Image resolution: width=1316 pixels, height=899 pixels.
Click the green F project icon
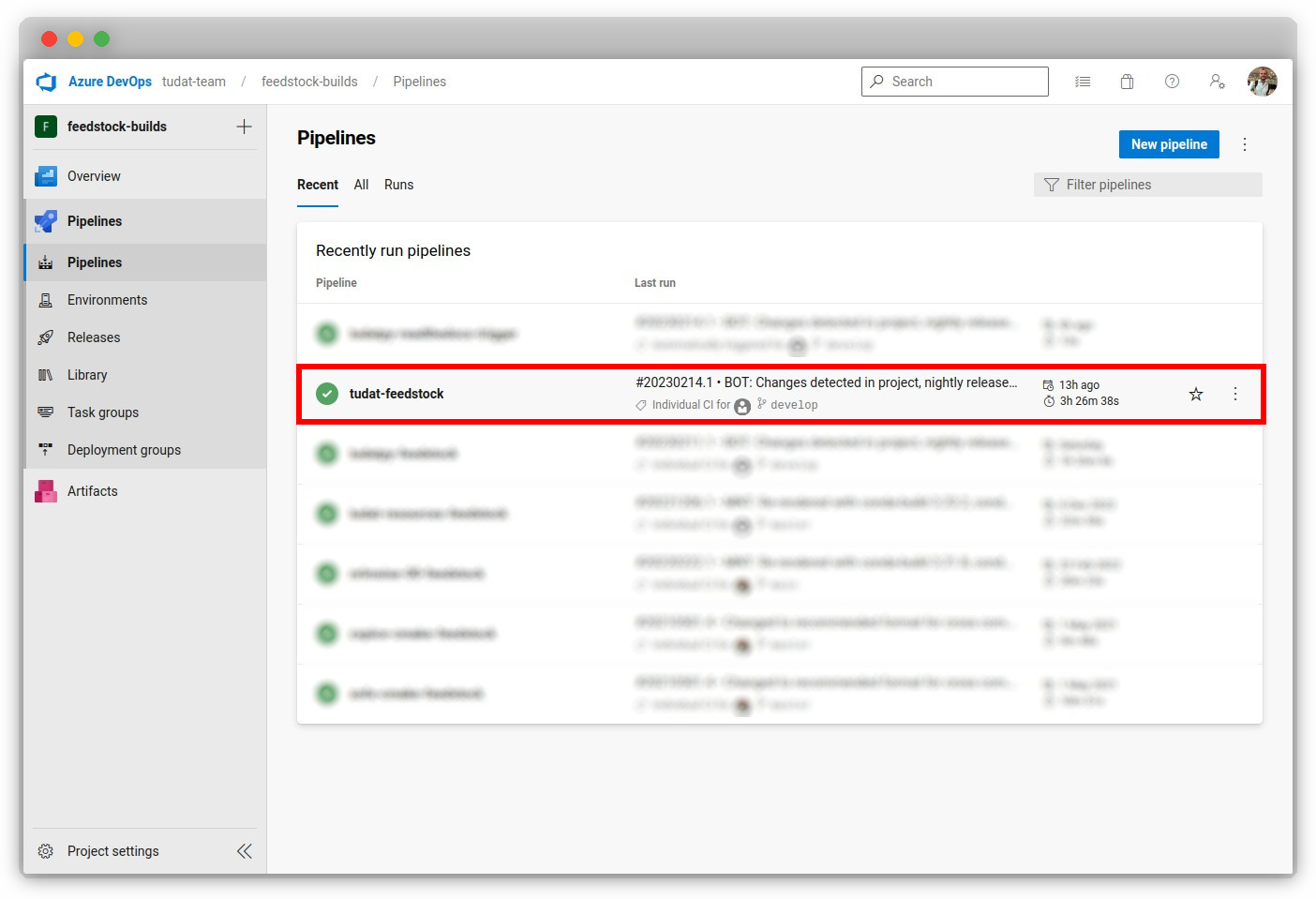pyautogui.click(x=46, y=127)
